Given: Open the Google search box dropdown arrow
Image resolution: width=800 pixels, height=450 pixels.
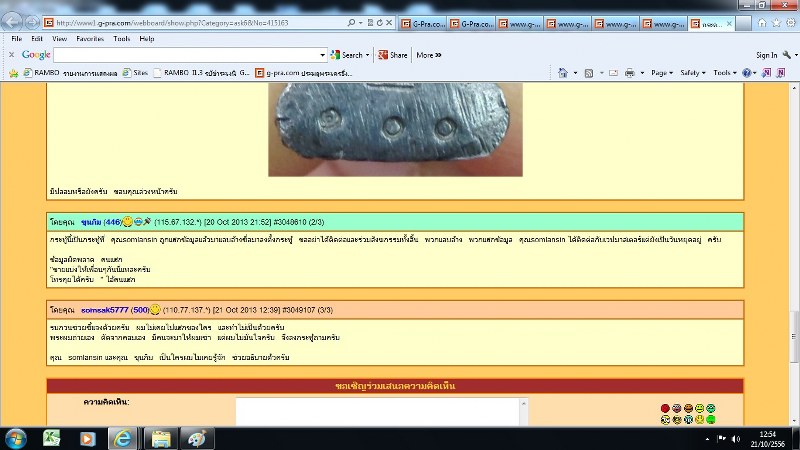Looking at the screenshot, I should click(322, 55).
